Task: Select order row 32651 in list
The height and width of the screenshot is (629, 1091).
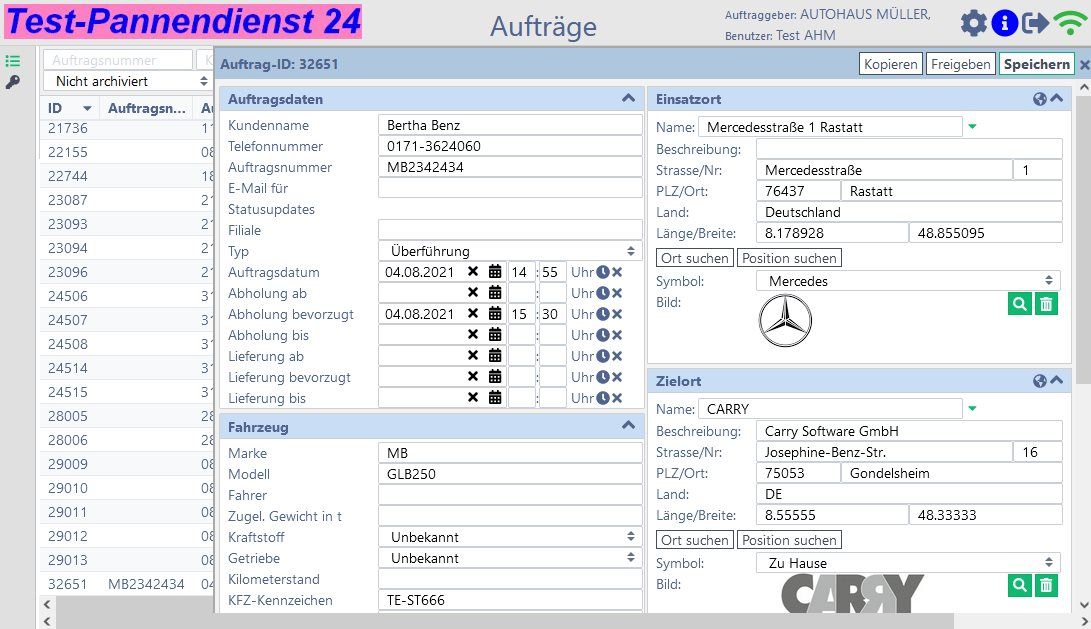Action: (127, 584)
